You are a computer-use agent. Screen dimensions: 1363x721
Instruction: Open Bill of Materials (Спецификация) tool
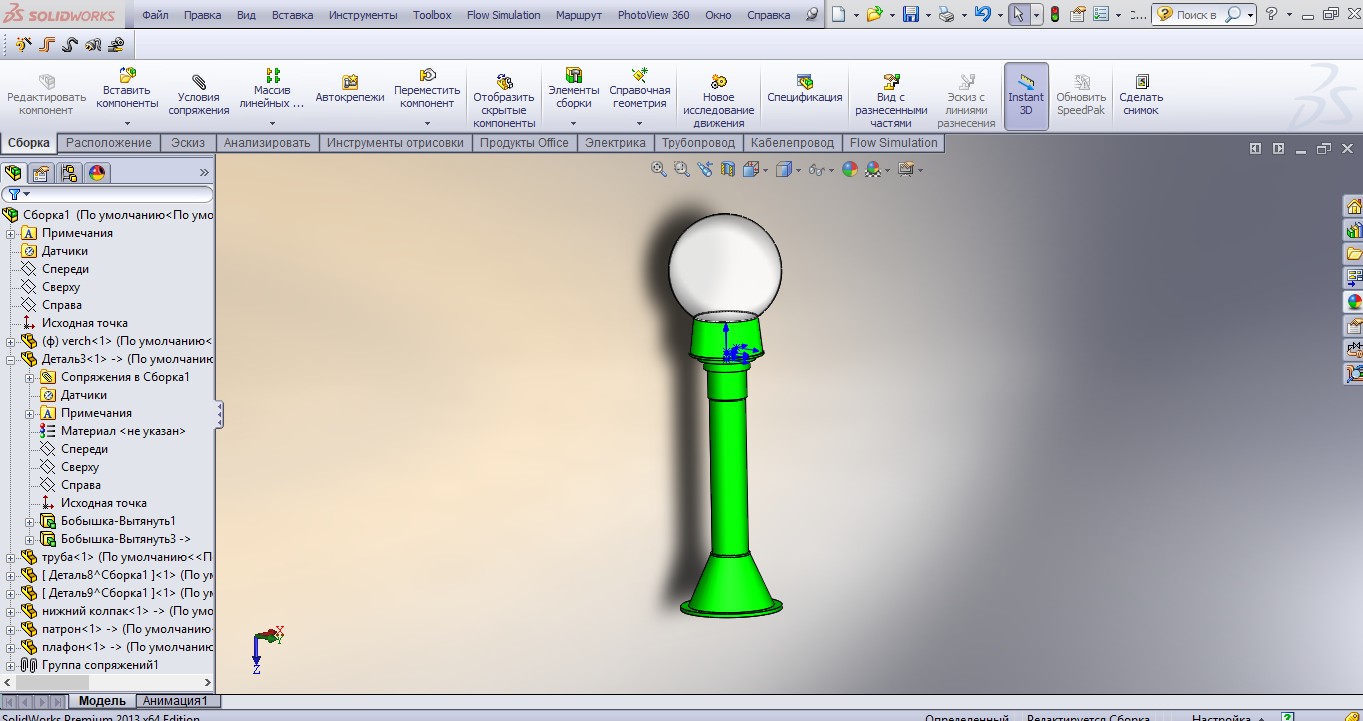pyautogui.click(x=805, y=89)
